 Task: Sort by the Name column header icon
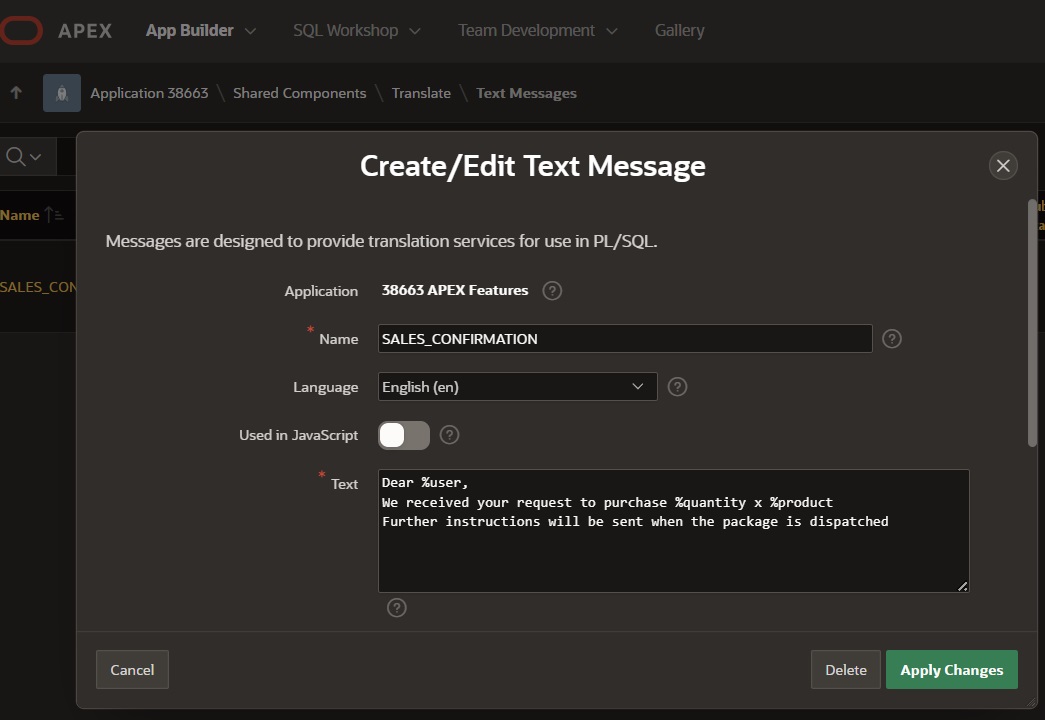[54, 215]
